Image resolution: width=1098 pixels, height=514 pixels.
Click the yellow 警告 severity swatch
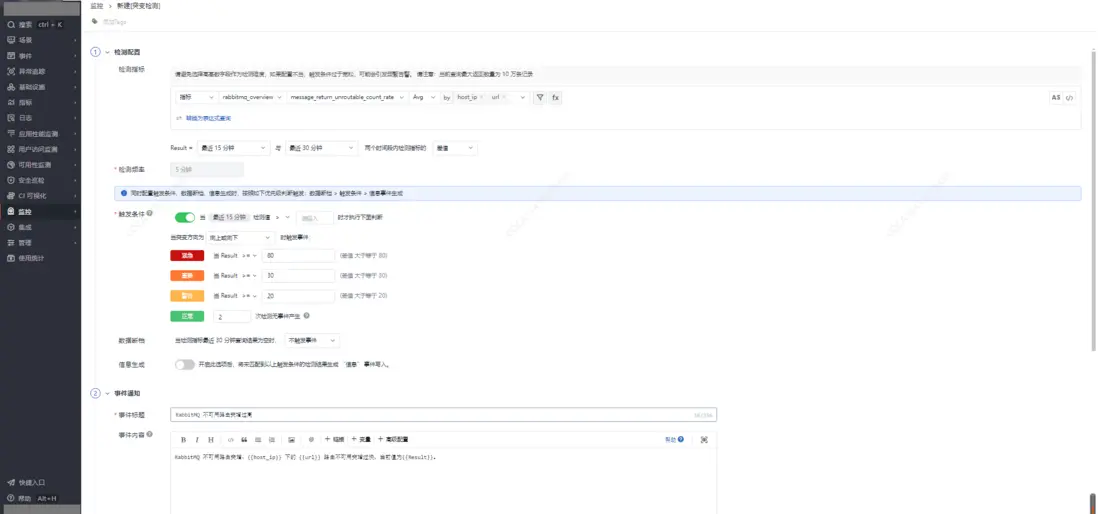tap(187, 296)
